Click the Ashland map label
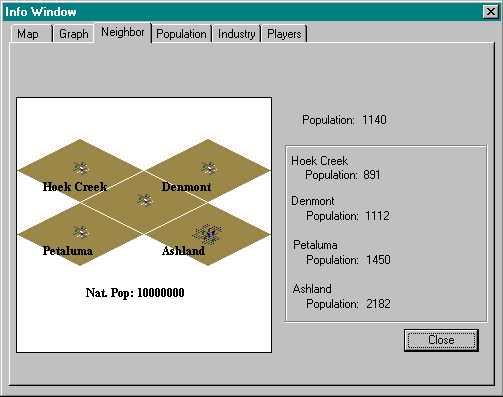The height and width of the screenshot is (397, 503). click(x=183, y=251)
